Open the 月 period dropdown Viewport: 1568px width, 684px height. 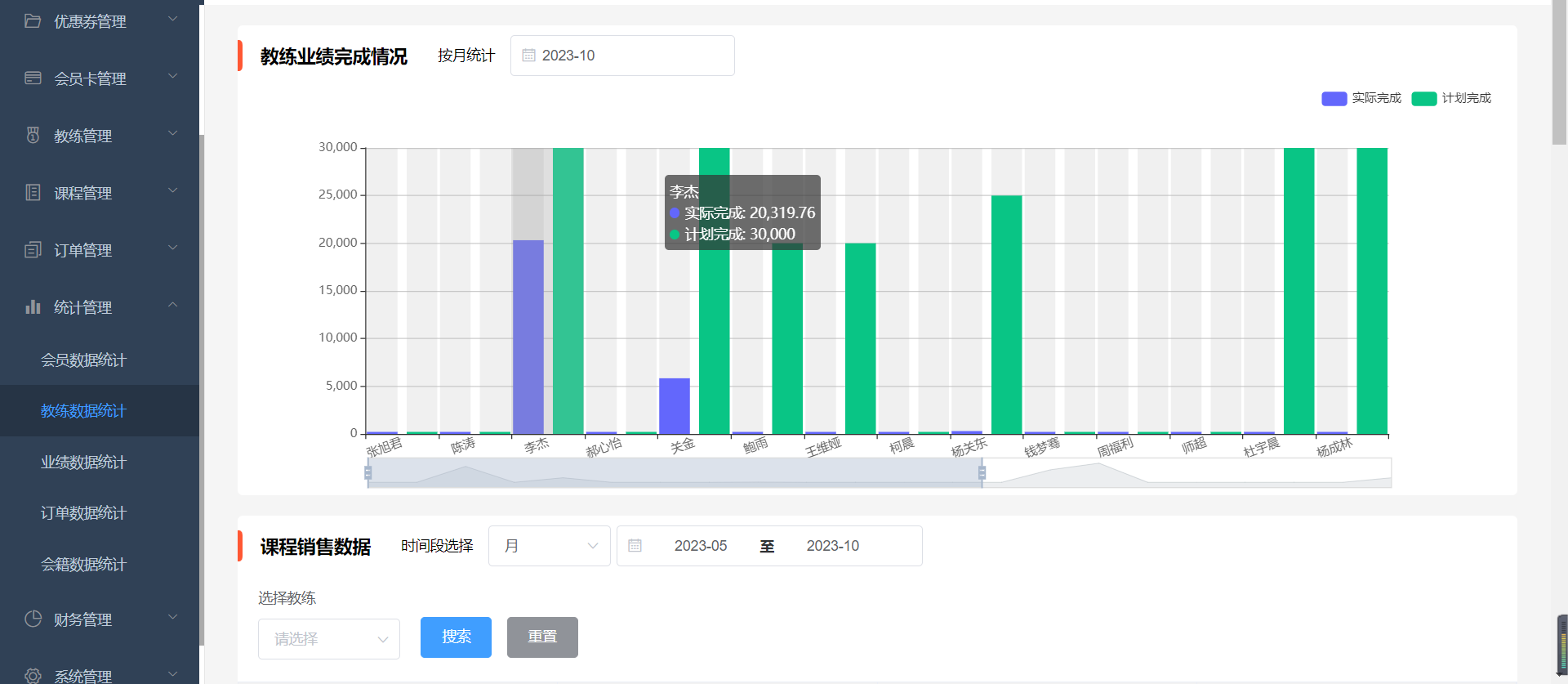click(549, 546)
